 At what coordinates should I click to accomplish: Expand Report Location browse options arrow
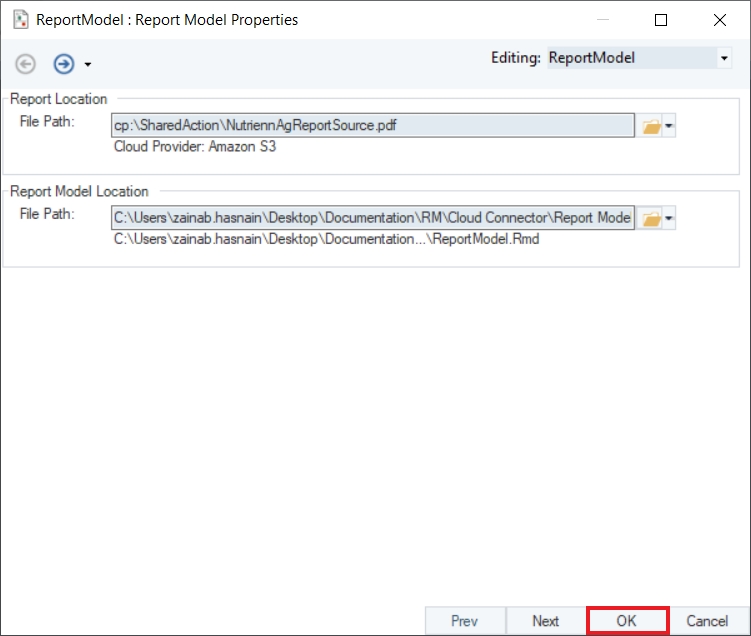tap(670, 127)
